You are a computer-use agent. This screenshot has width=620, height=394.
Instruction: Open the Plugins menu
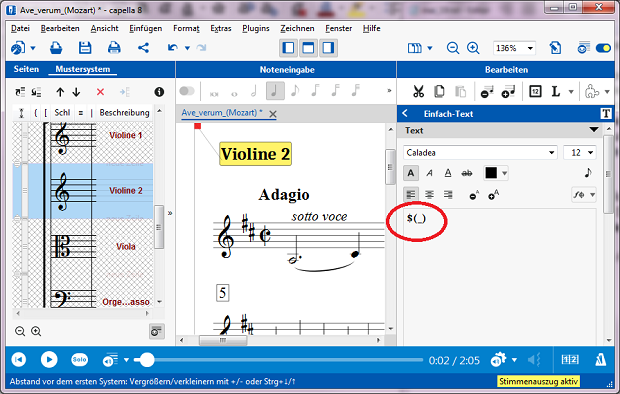coord(256,28)
